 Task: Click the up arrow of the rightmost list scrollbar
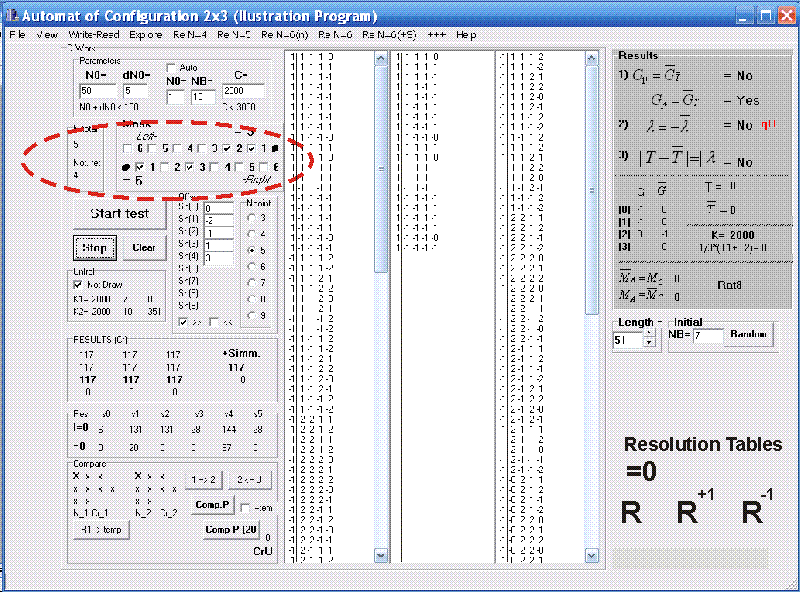pos(591,58)
